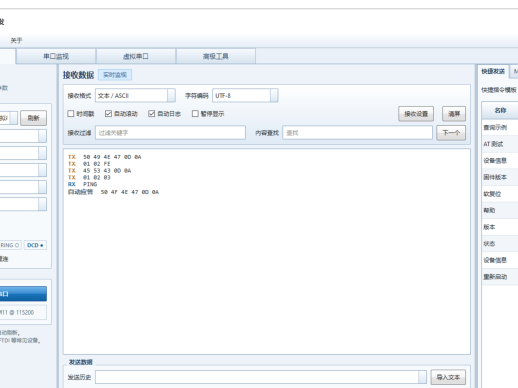Click the 名称 column header
The image size is (518, 388).
point(500,110)
